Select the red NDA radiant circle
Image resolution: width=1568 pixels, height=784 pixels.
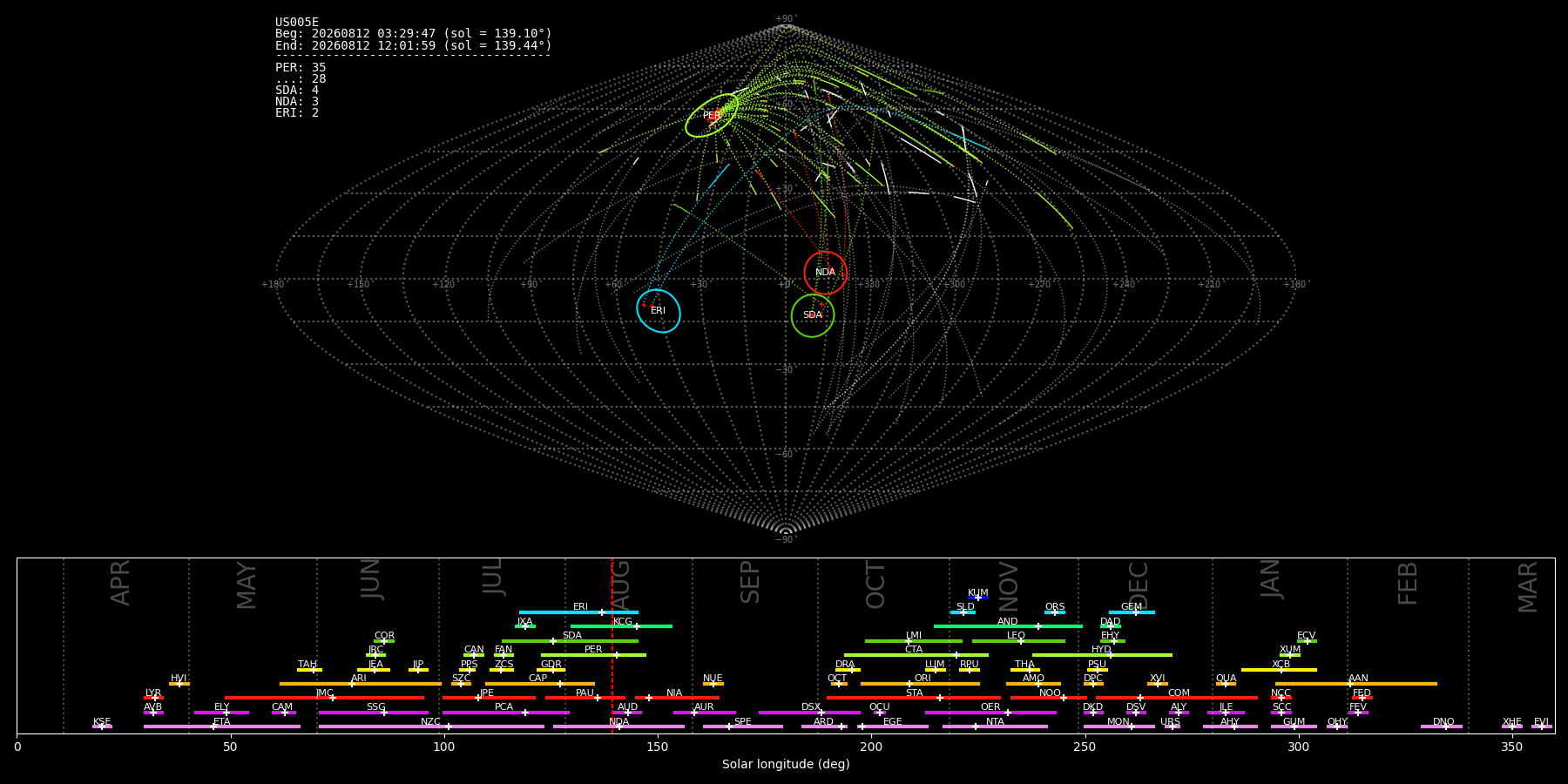[825, 273]
